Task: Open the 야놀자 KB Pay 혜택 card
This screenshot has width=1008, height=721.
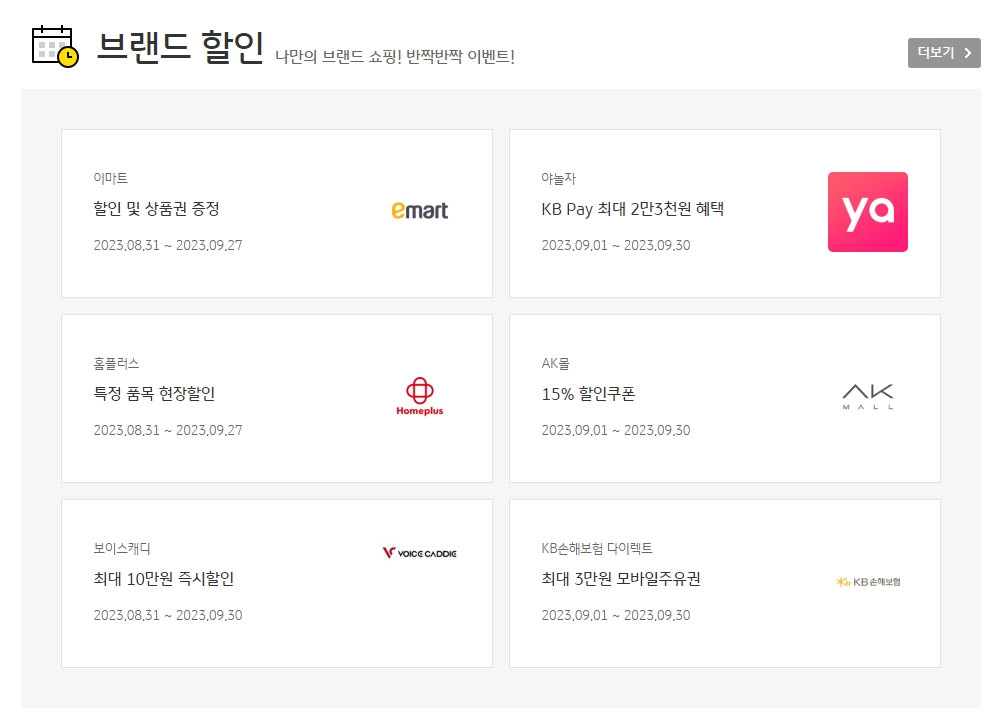Action: pyautogui.click(x=725, y=212)
